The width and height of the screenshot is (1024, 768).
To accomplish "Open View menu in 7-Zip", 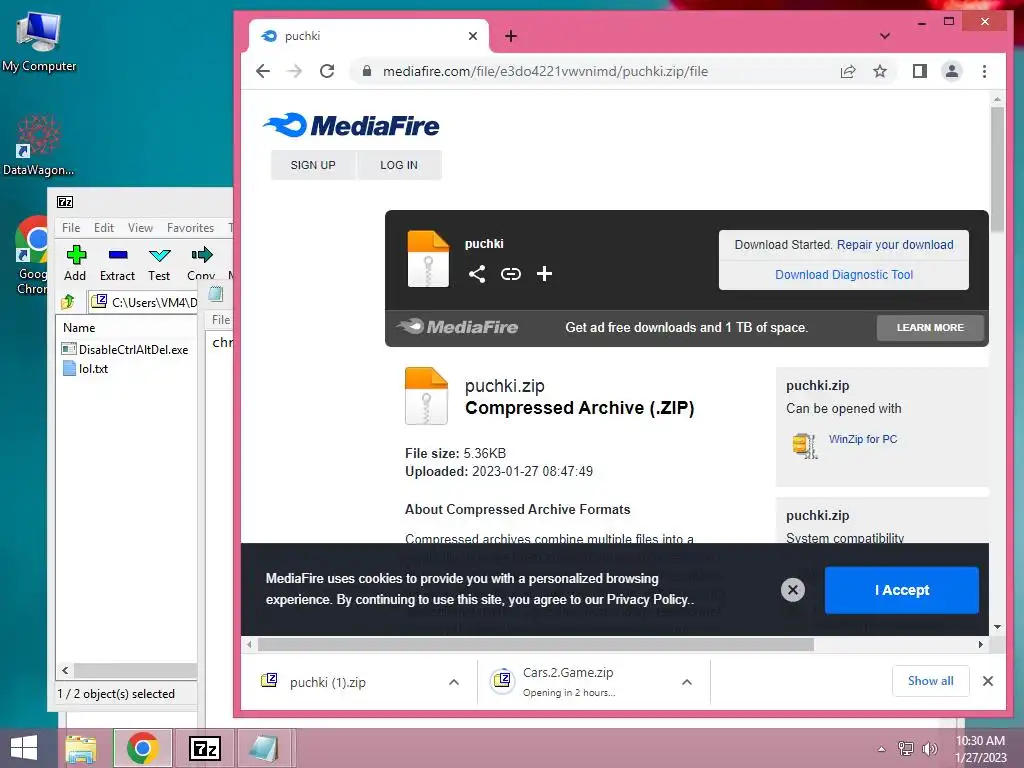I will [x=140, y=227].
